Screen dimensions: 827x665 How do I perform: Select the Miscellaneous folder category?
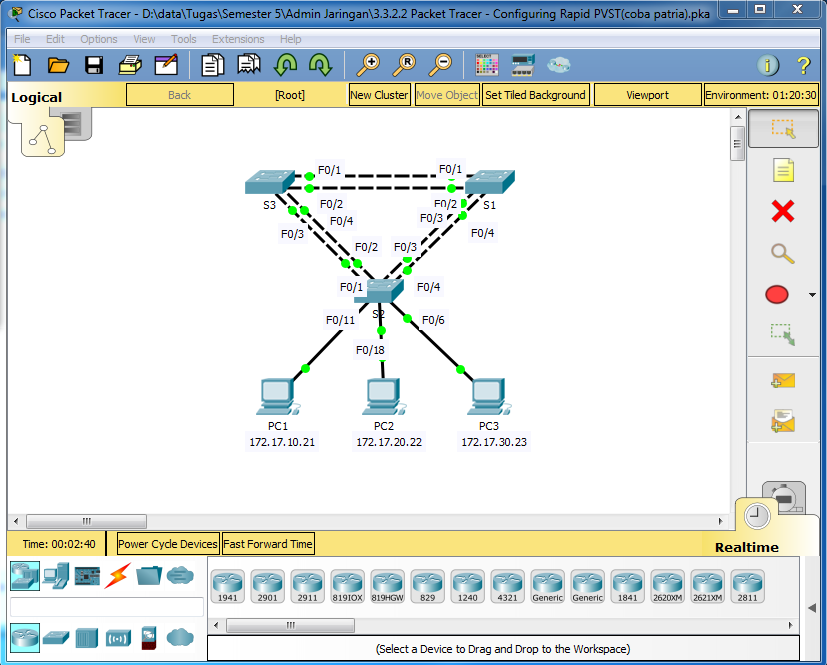coord(149,576)
